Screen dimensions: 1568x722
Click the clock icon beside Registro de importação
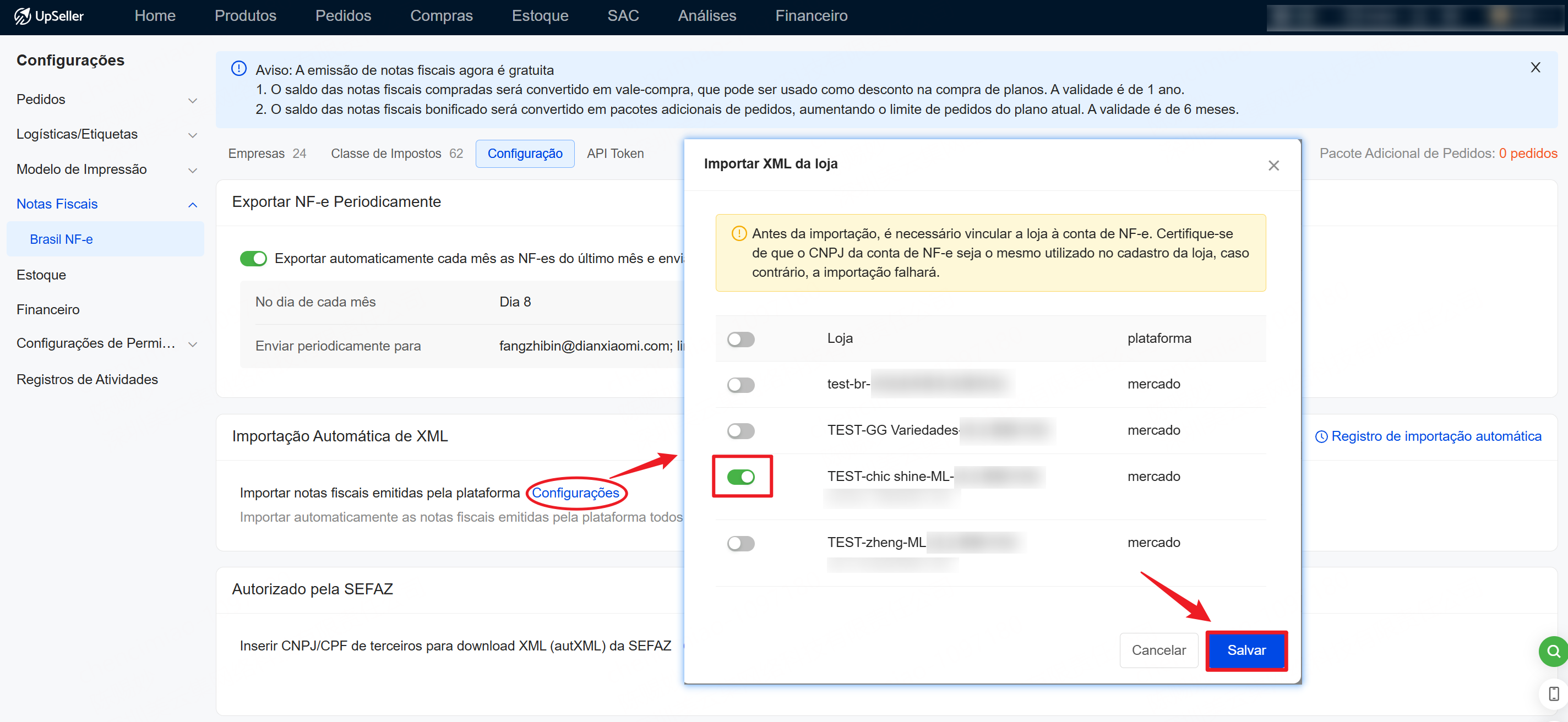click(x=1321, y=437)
